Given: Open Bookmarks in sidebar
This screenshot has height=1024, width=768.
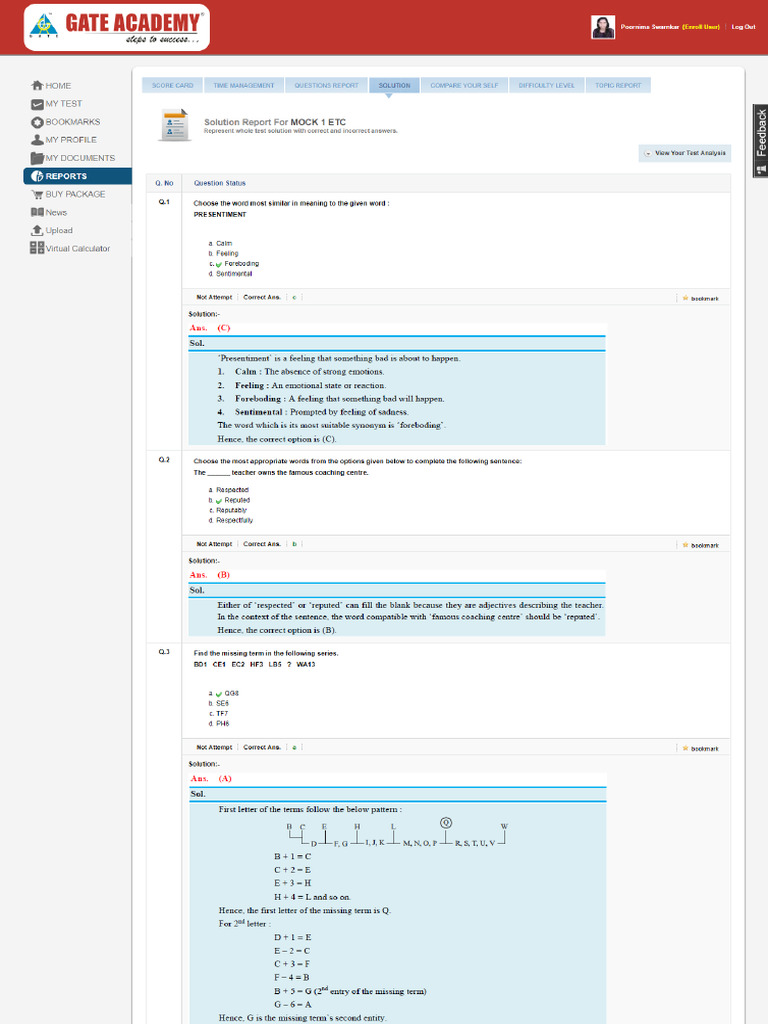Looking at the screenshot, I should coord(72,122).
